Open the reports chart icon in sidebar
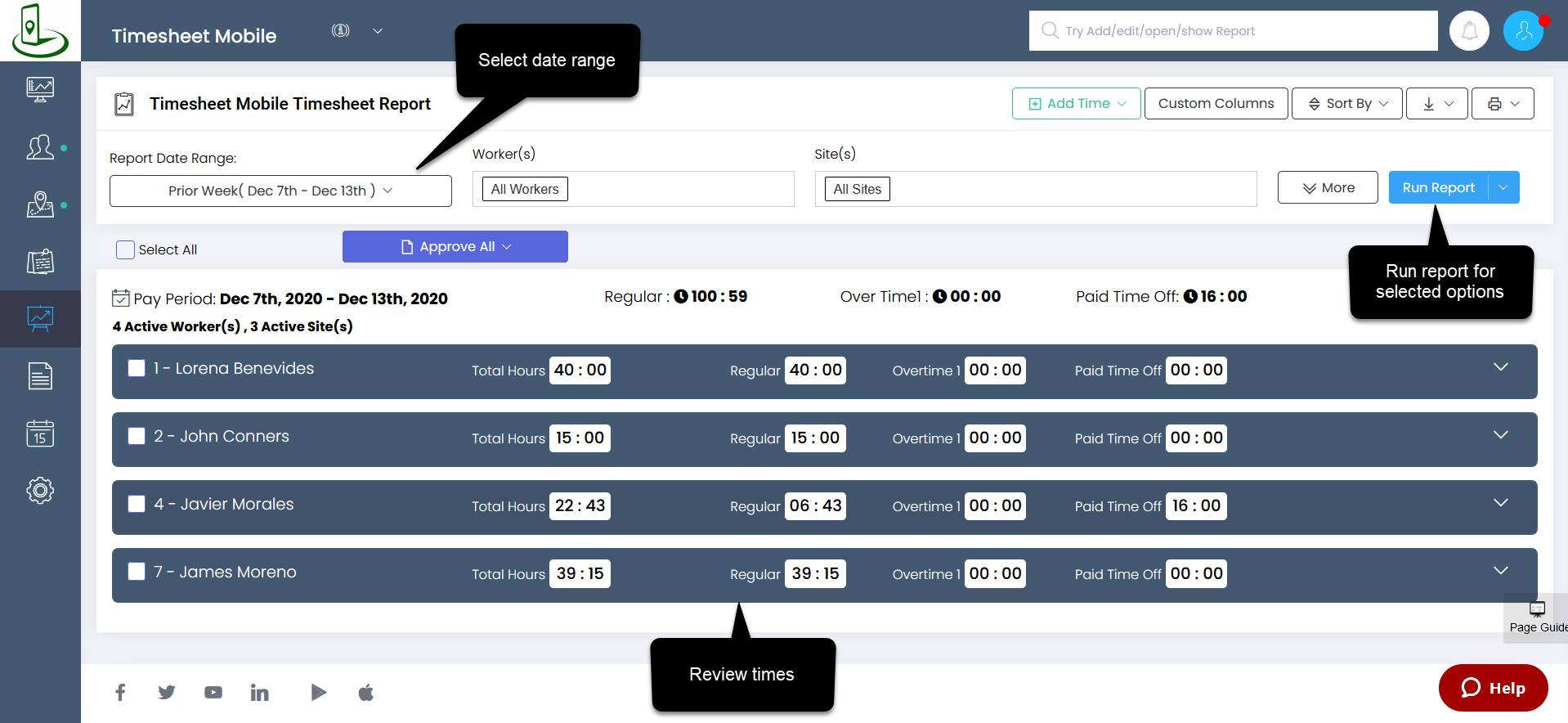This screenshot has height=723, width=1568. pos(40,319)
